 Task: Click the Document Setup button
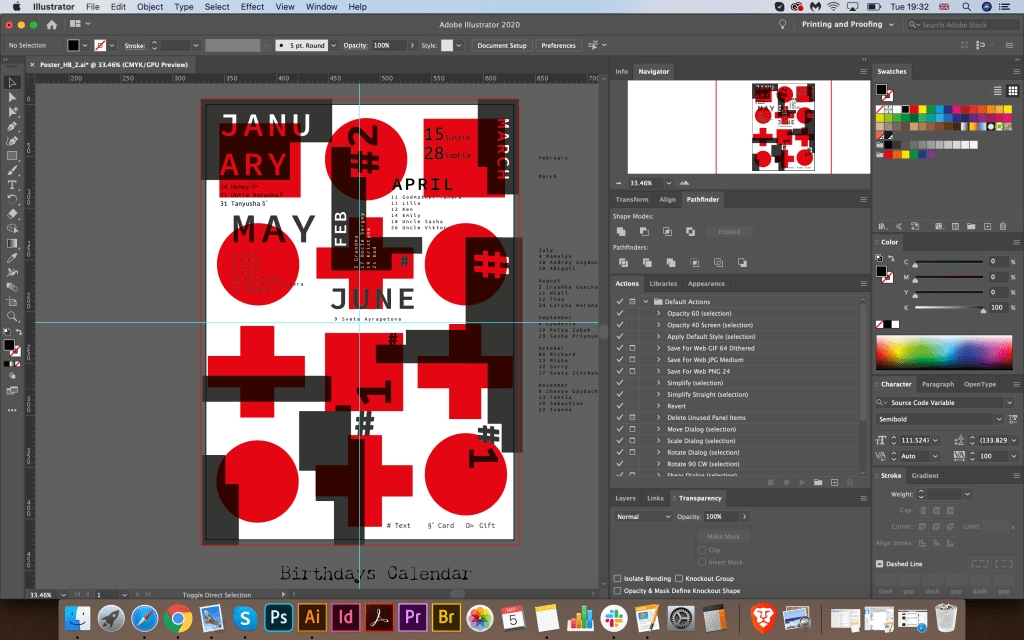[501, 45]
